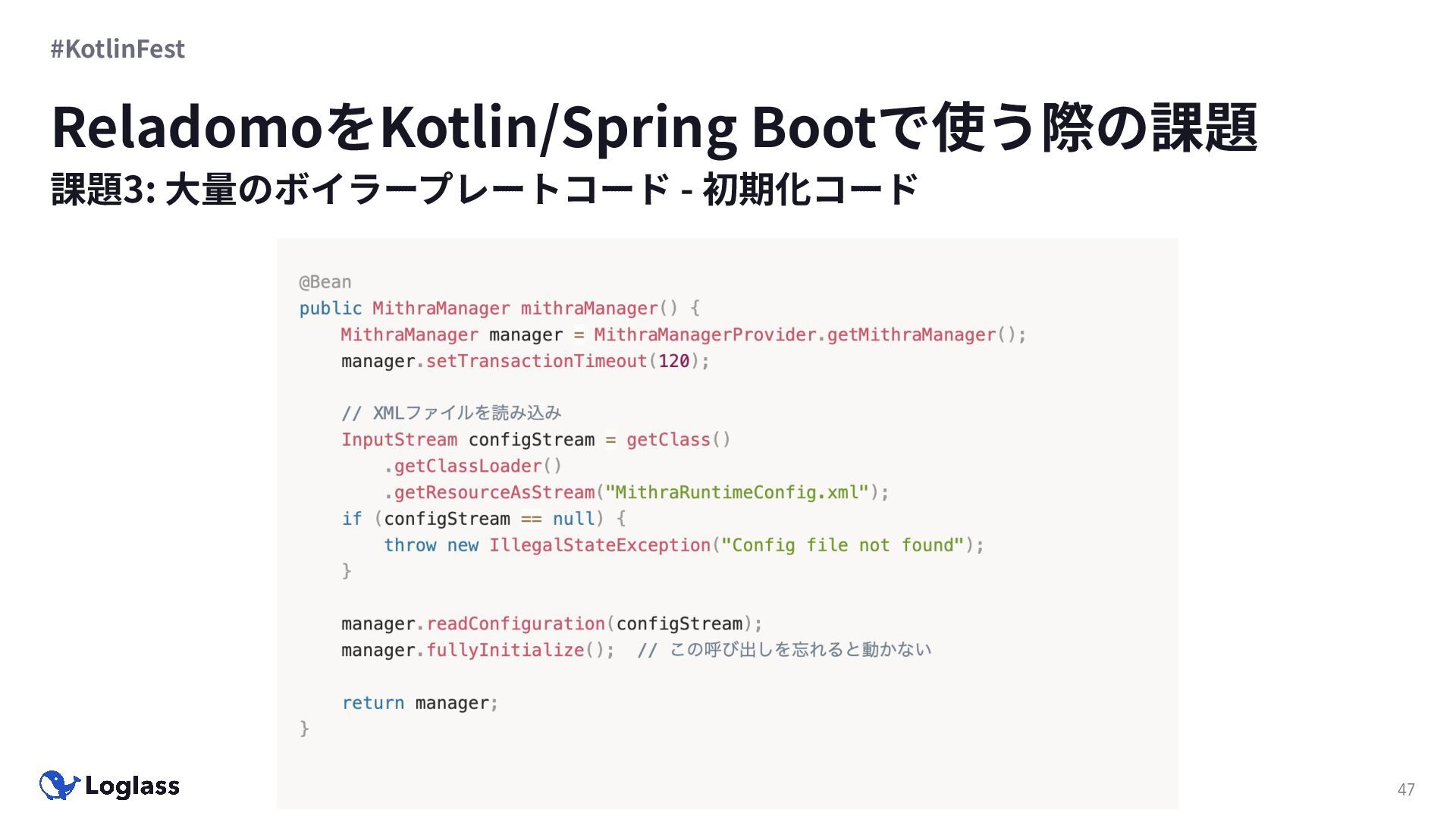Click the Loglass brand name text

[x=132, y=786]
